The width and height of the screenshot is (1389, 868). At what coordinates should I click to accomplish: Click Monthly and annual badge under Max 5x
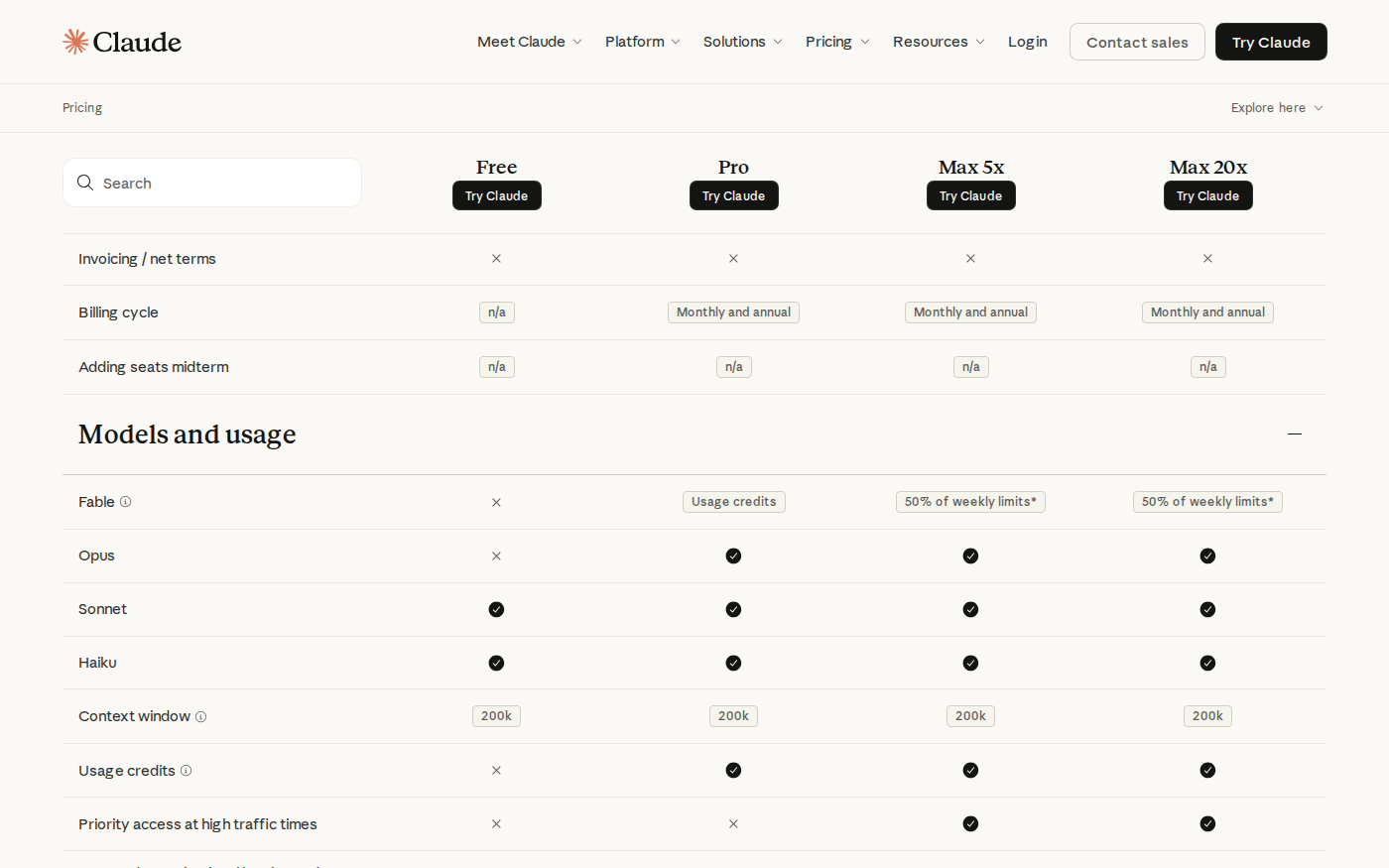970,312
